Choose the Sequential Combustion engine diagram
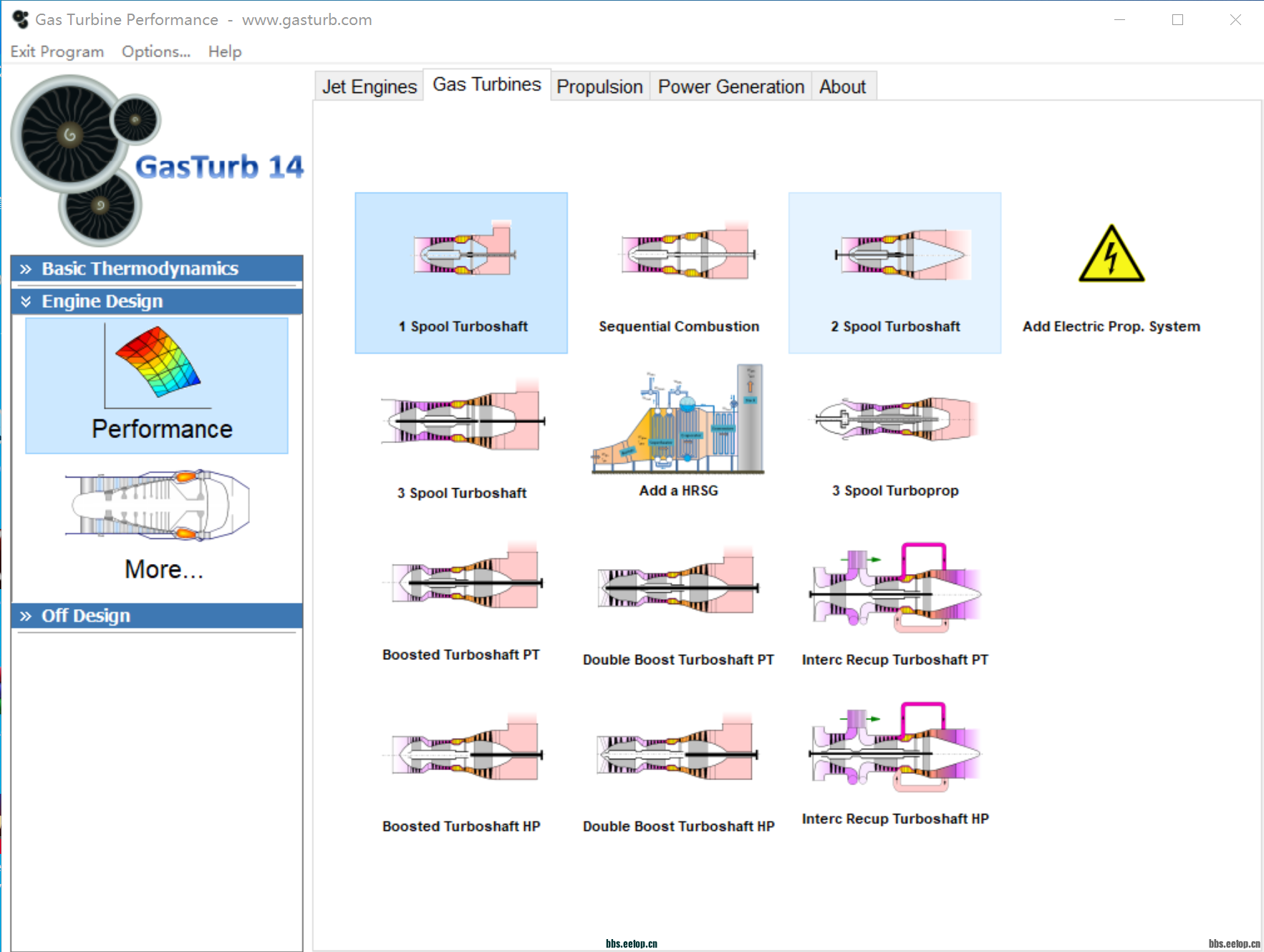This screenshot has height=952, width=1264. 688,251
